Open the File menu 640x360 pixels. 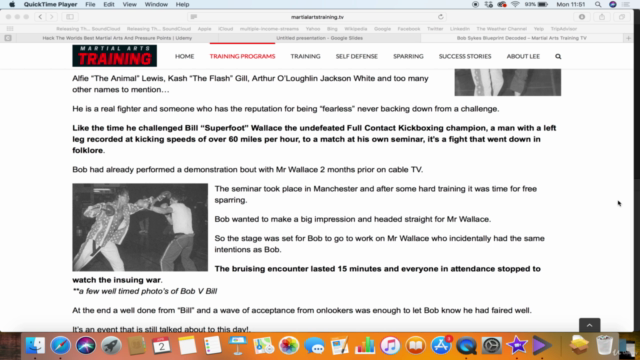tap(90, 4)
